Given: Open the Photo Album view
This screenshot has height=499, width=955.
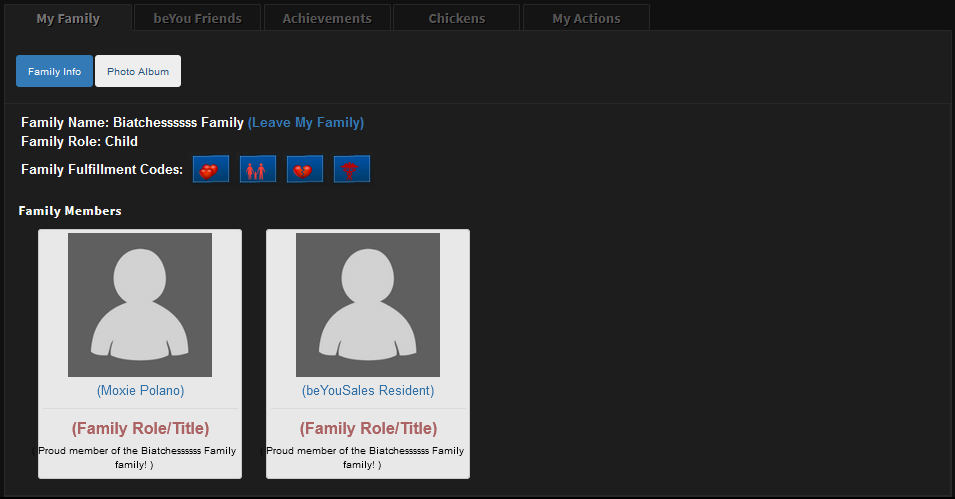Looking at the screenshot, I should (138, 71).
